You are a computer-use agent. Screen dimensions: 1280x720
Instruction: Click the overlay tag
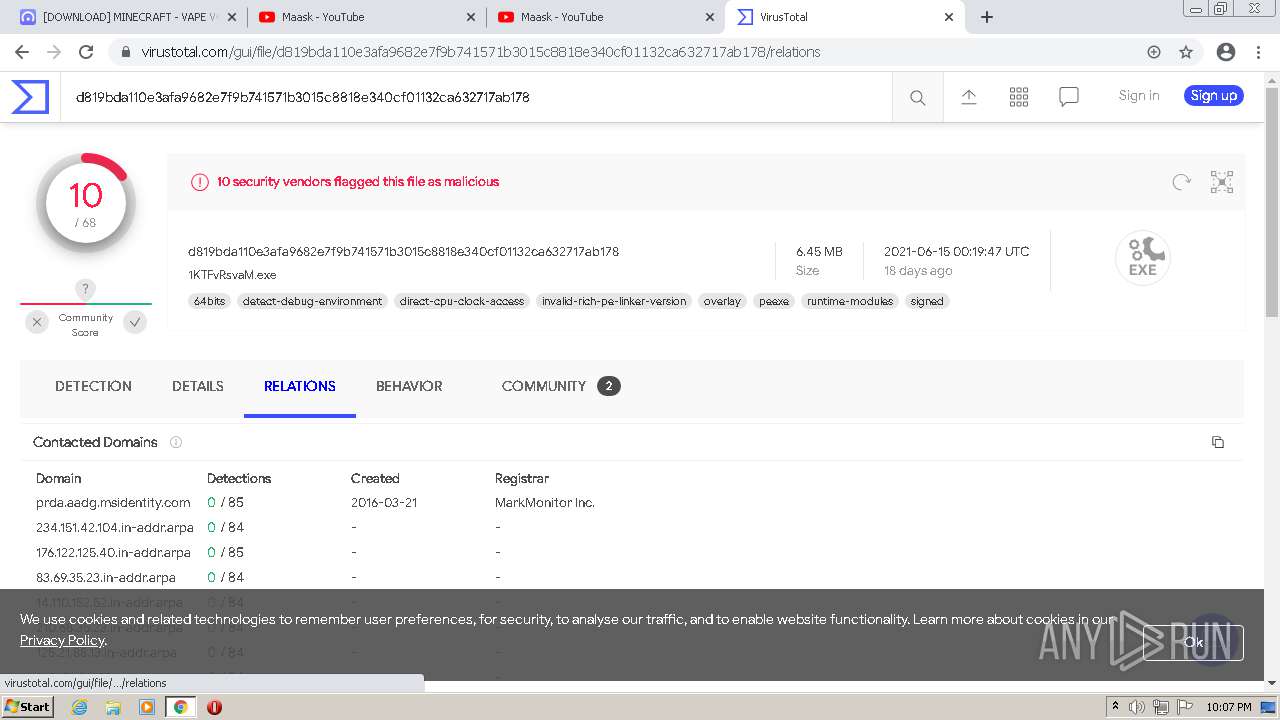pyautogui.click(x=722, y=301)
